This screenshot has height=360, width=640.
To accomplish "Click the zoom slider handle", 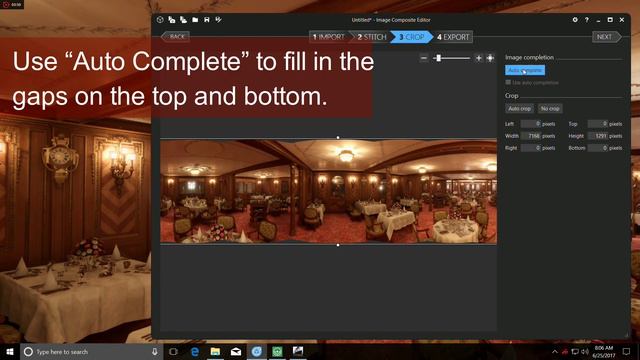I will pyautogui.click(x=439, y=58).
